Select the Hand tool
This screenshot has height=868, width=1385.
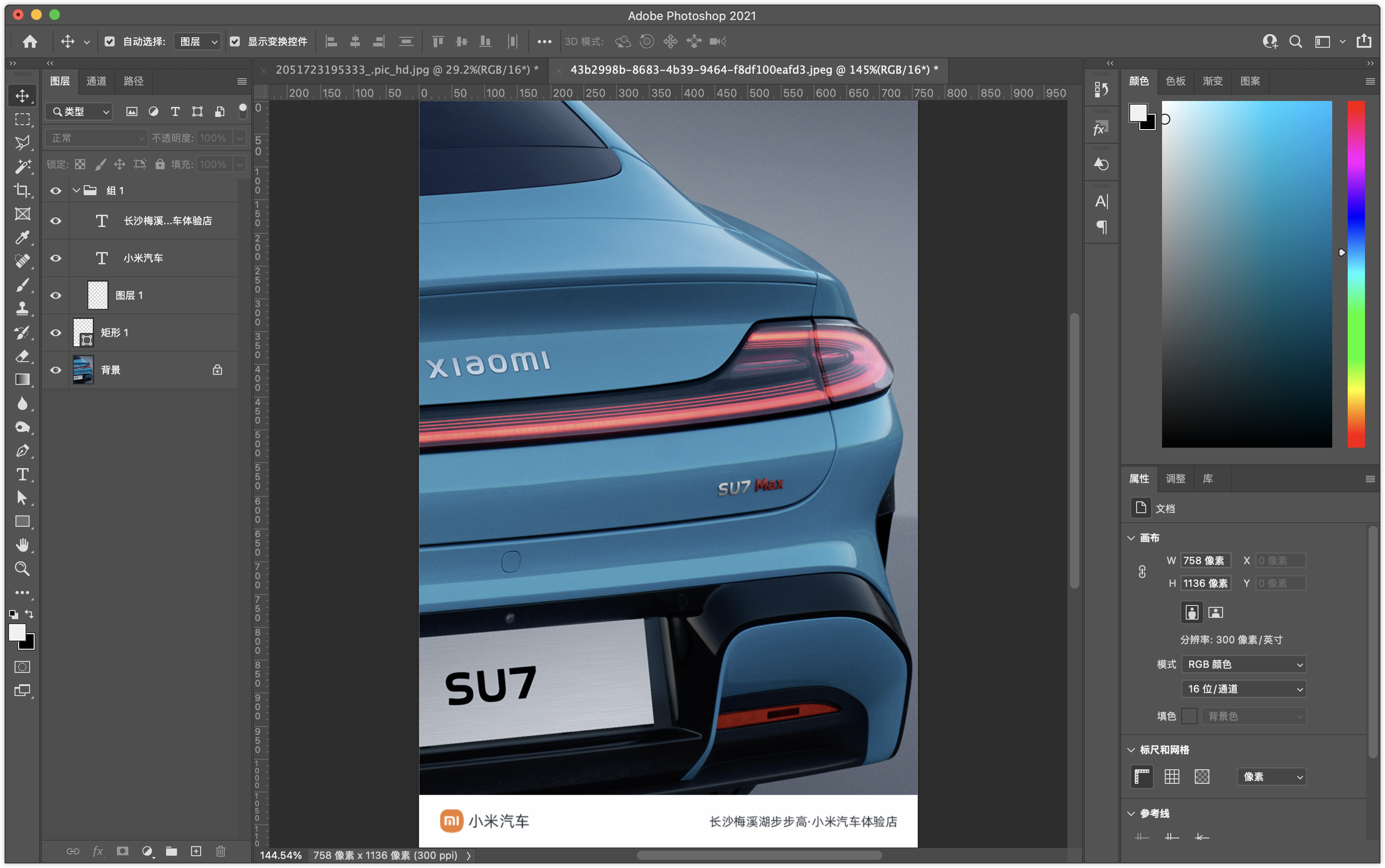point(22,545)
